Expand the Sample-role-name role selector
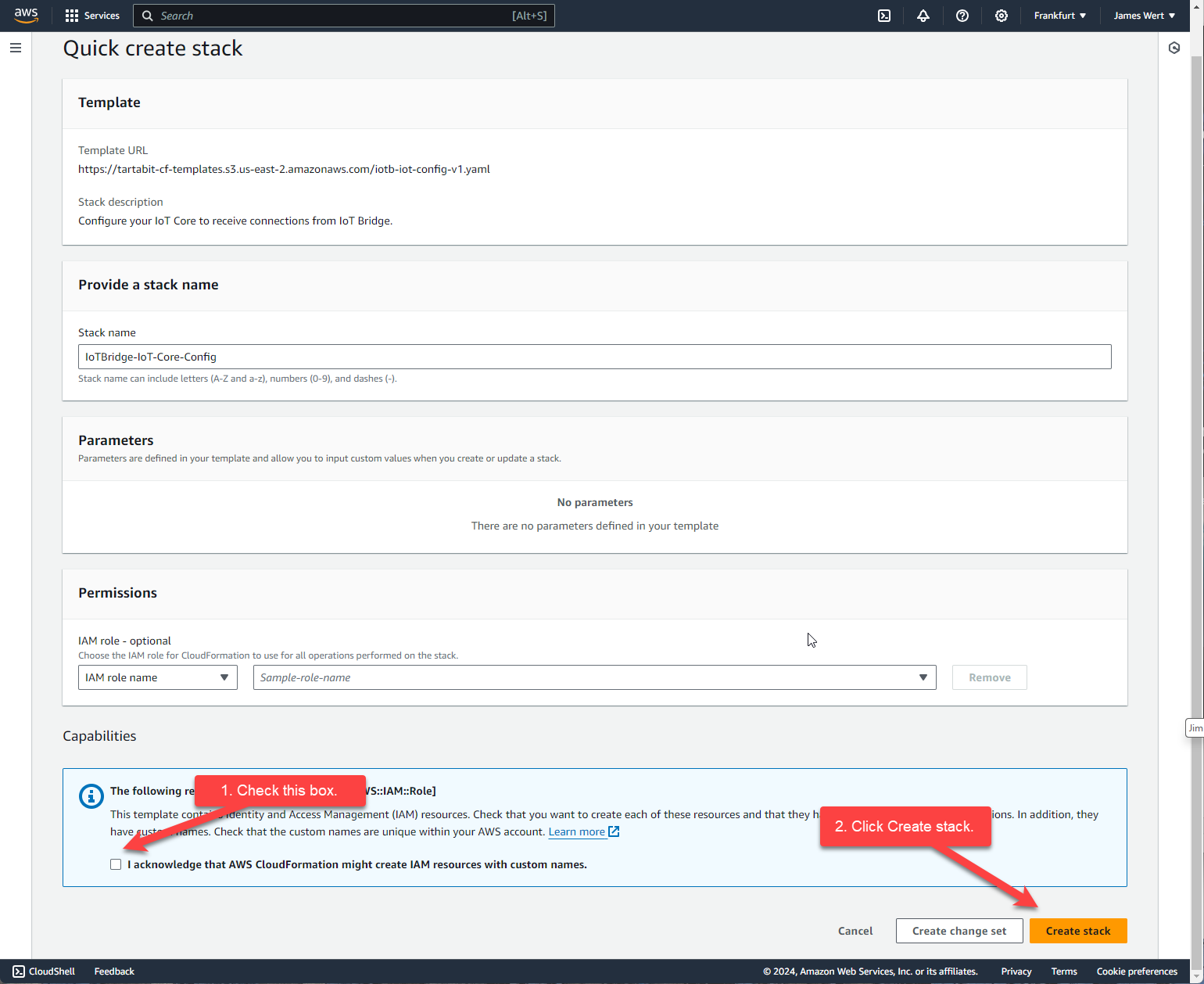 tap(594, 677)
